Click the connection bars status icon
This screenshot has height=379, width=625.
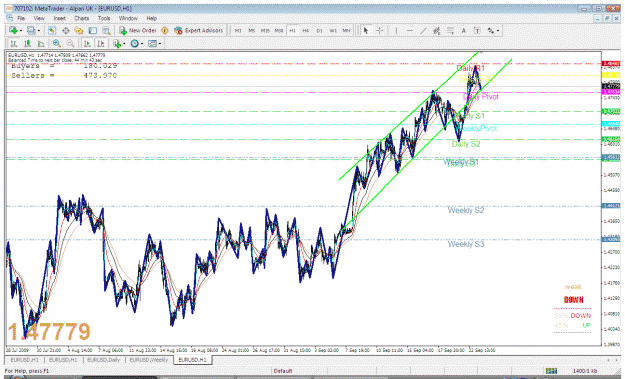click(x=551, y=371)
